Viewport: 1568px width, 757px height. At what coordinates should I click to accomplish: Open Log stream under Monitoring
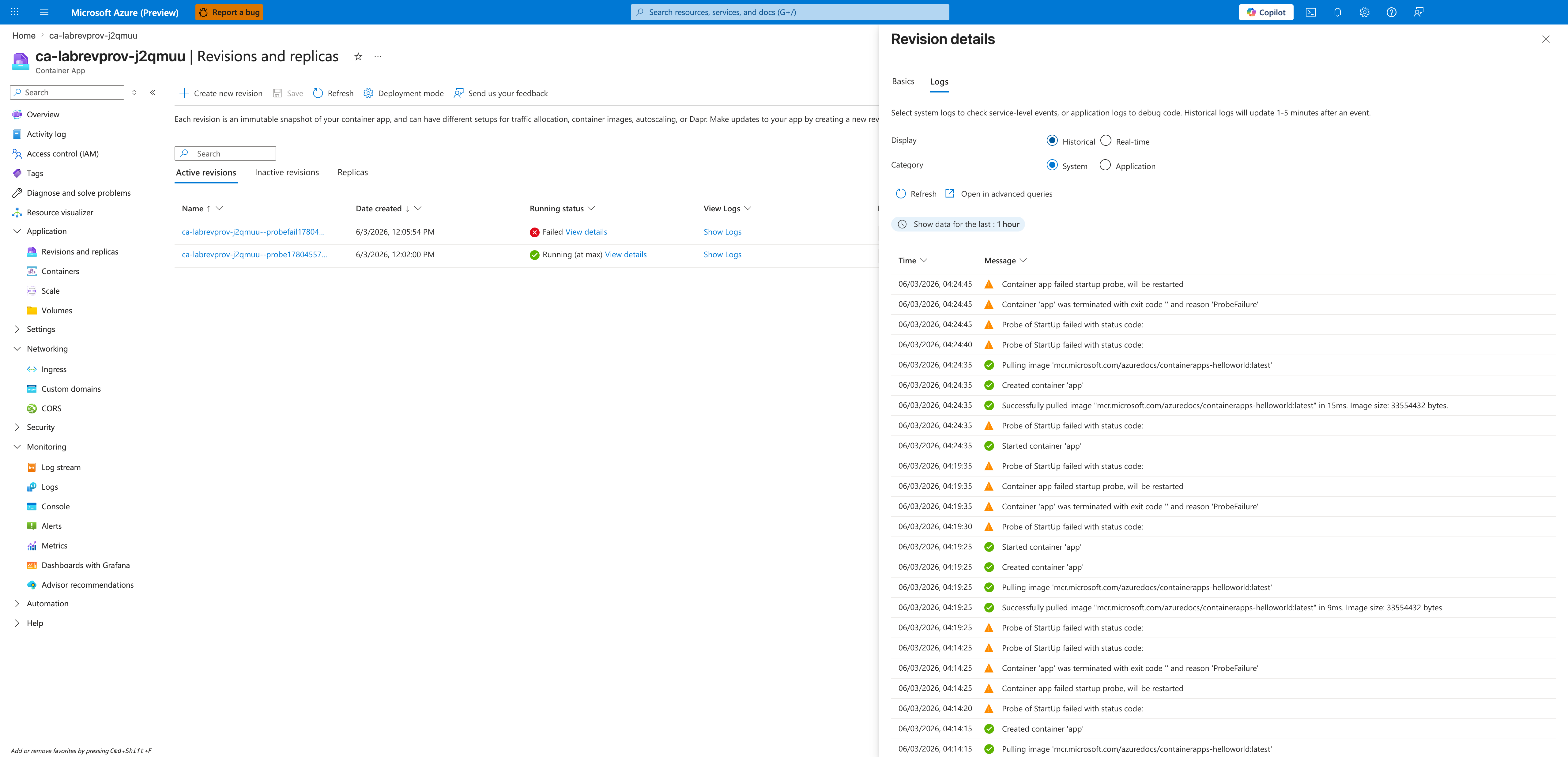click(x=61, y=467)
